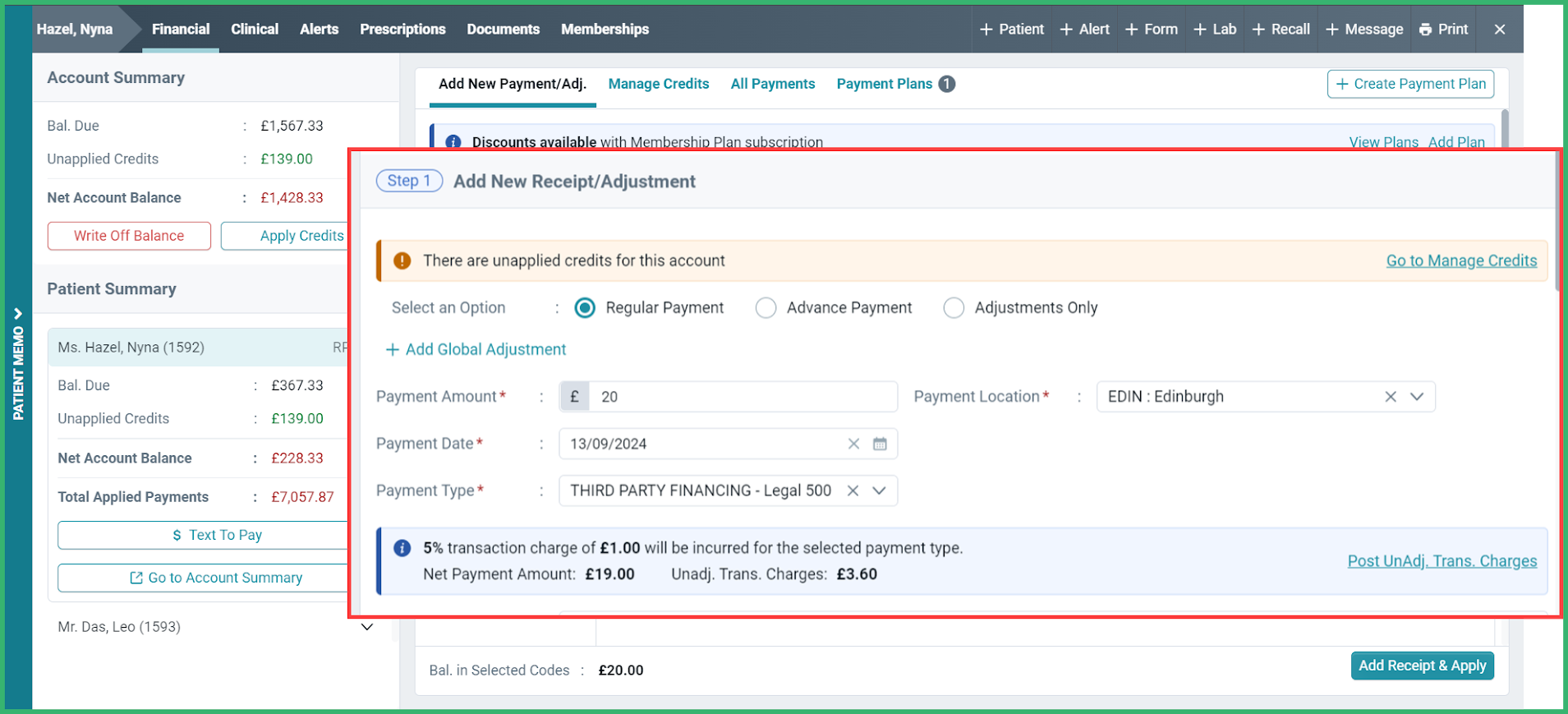Open the calendar picker for Payment Date

(x=880, y=444)
